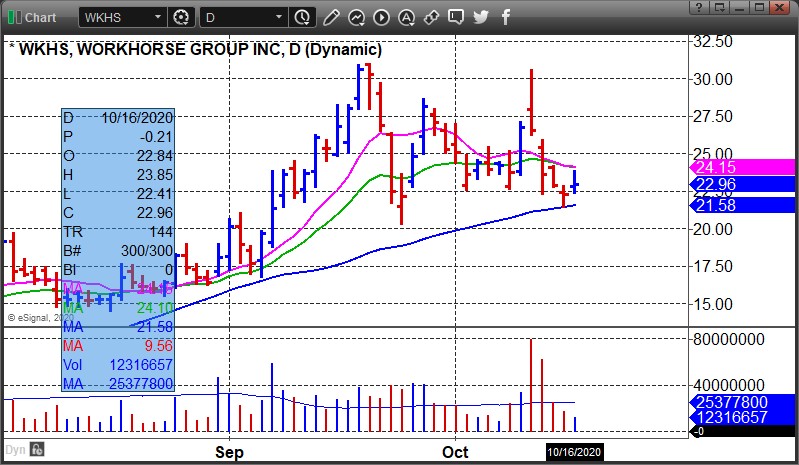Open the chat speech-bubble icon

click(456, 17)
